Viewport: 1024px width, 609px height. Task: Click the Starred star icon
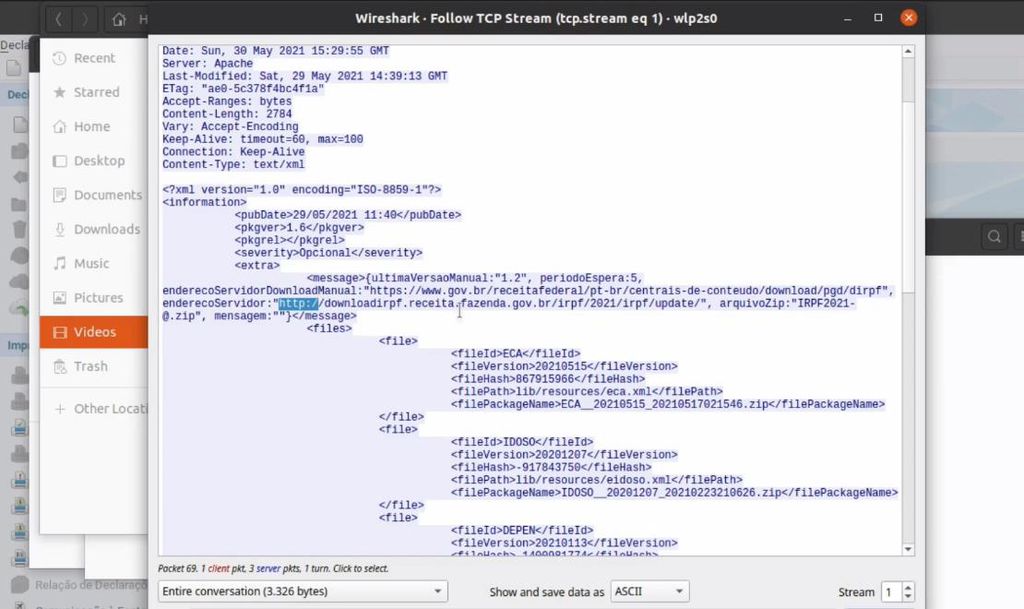[x=59, y=92]
